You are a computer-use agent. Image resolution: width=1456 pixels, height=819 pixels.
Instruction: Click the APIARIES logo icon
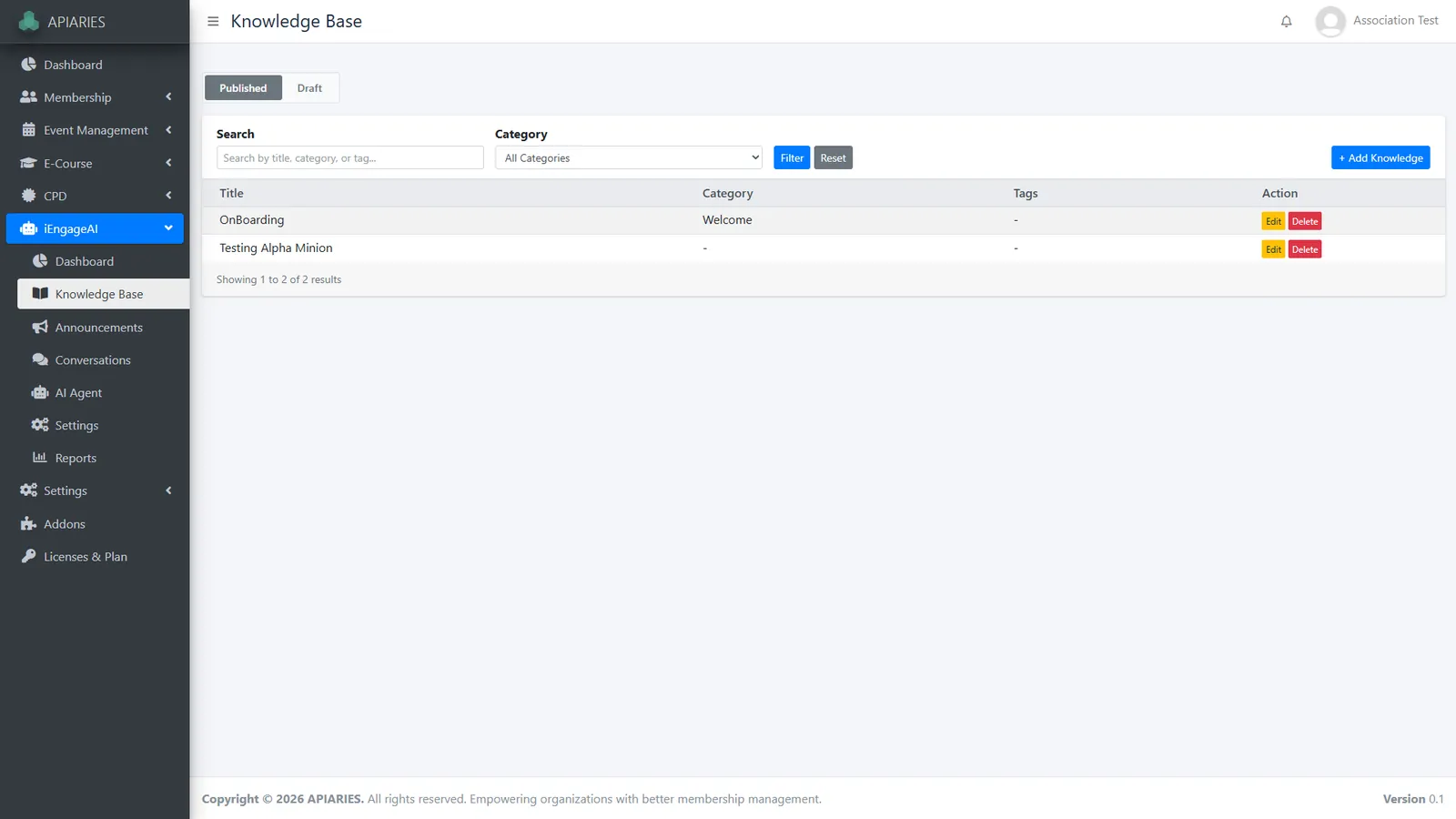[29, 21]
